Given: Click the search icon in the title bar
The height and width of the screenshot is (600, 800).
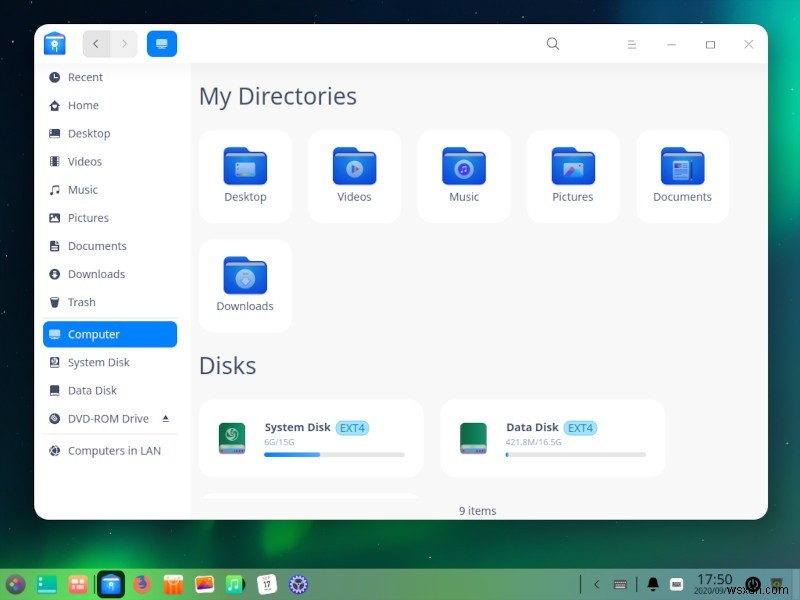Looking at the screenshot, I should point(553,44).
